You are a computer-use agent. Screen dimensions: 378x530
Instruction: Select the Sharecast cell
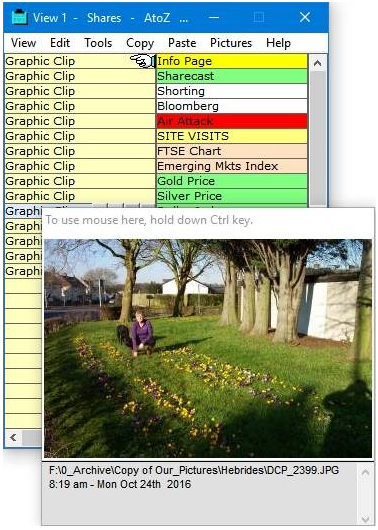[x=232, y=76]
